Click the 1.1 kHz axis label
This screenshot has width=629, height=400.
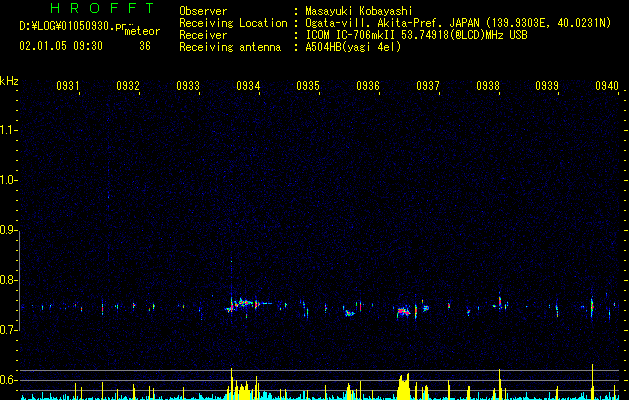coord(8,130)
